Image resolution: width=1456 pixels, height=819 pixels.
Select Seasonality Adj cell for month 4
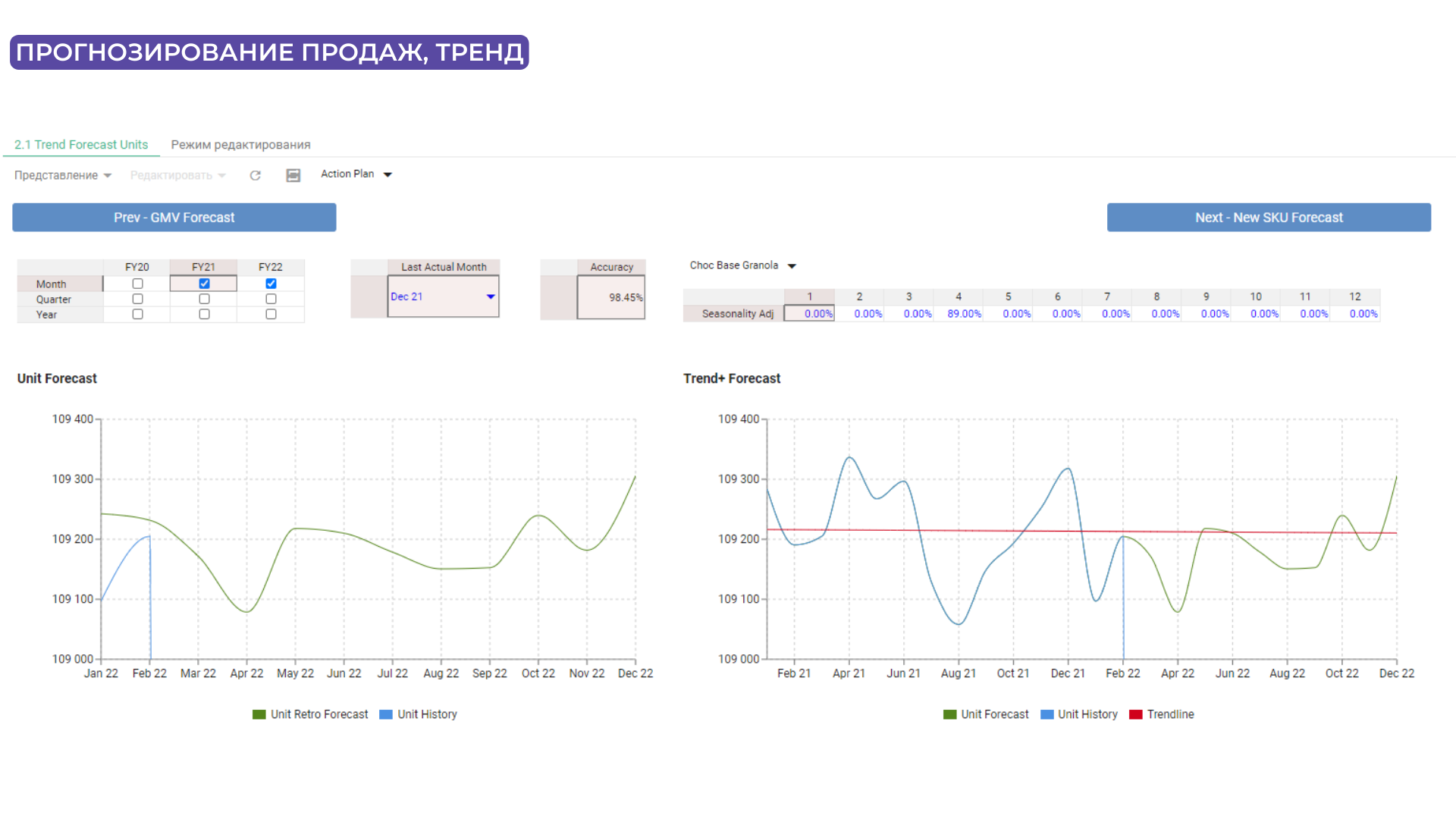pyautogui.click(x=959, y=314)
